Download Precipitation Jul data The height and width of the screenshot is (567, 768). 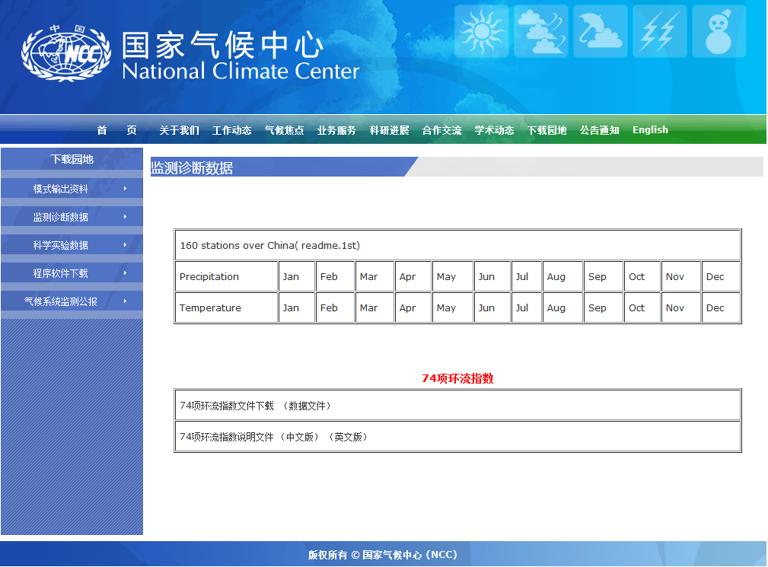522,277
